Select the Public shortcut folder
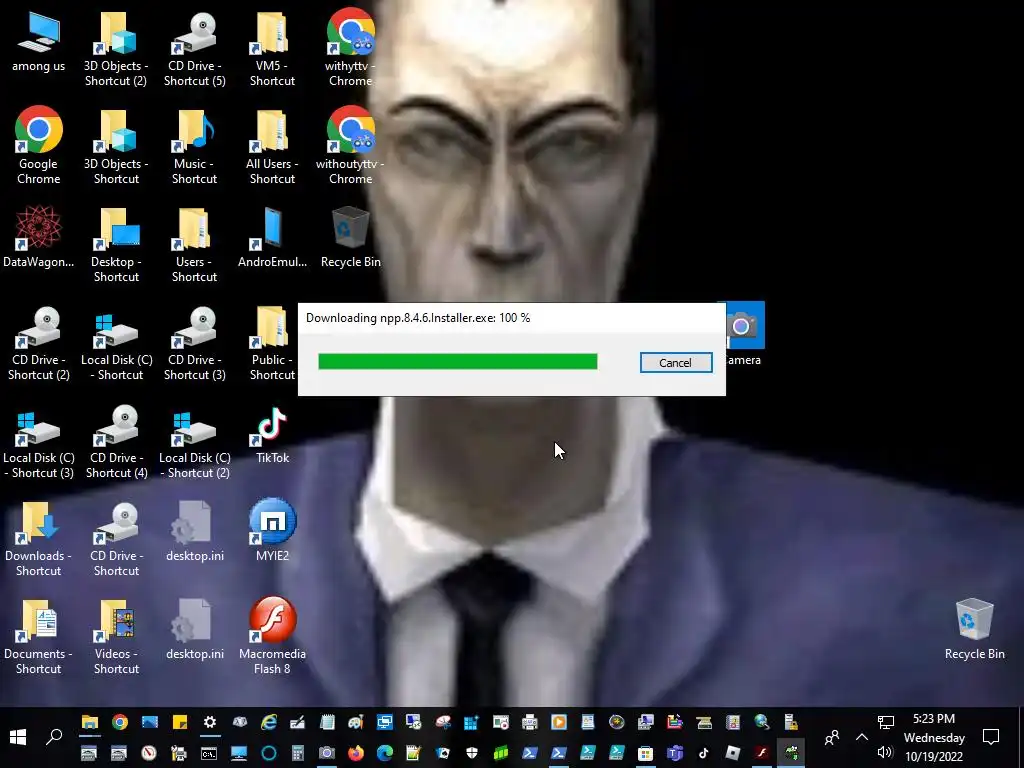 272,342
